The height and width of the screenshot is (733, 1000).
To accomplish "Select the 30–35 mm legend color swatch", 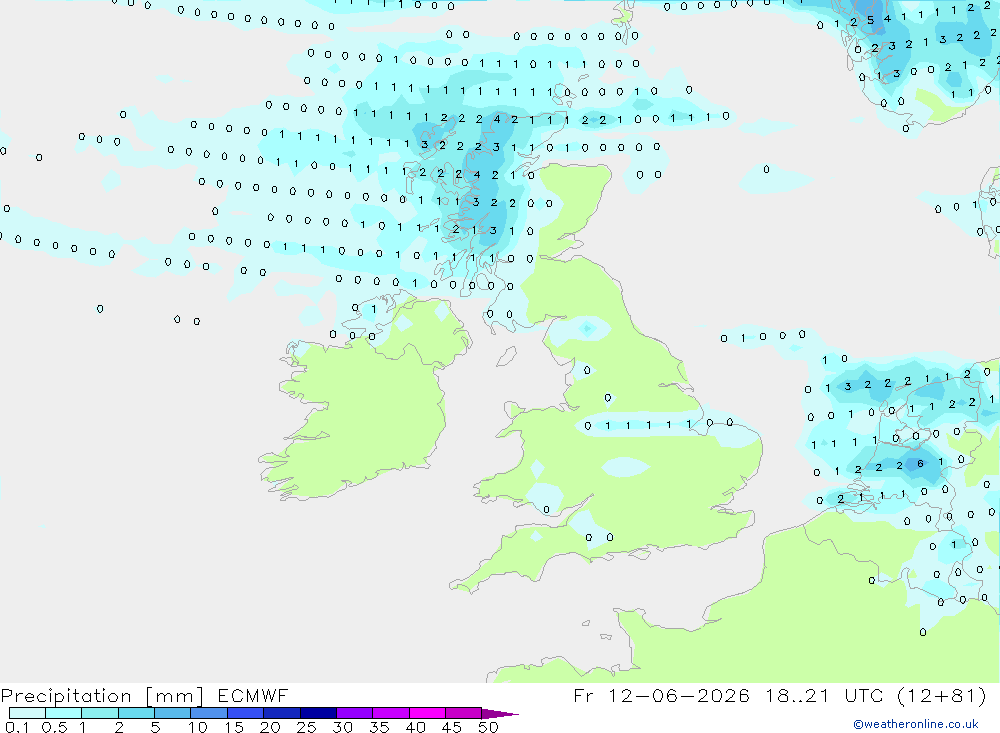I will (355, 713).
